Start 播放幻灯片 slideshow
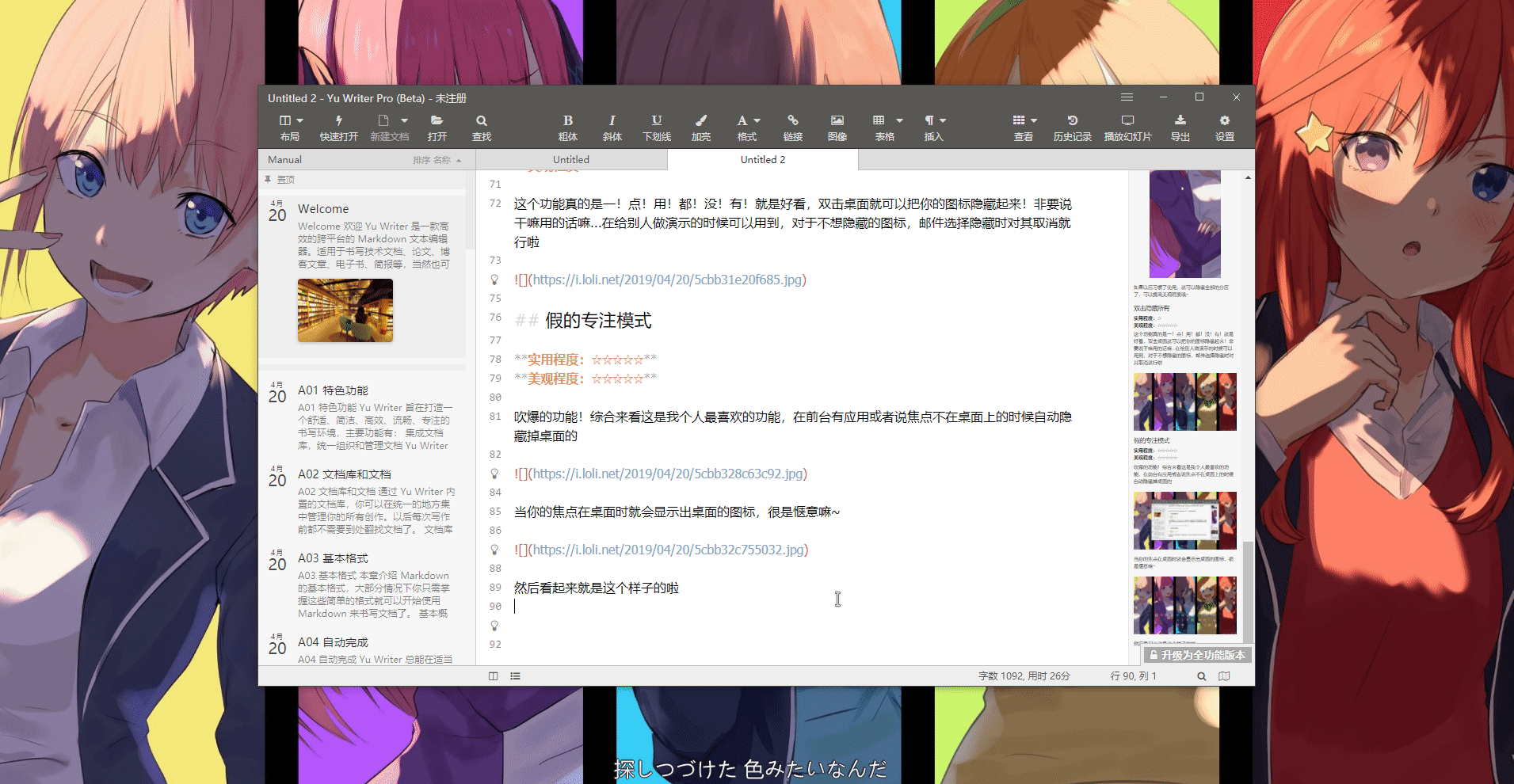The image size is (1514, 784). [1128, 127]
